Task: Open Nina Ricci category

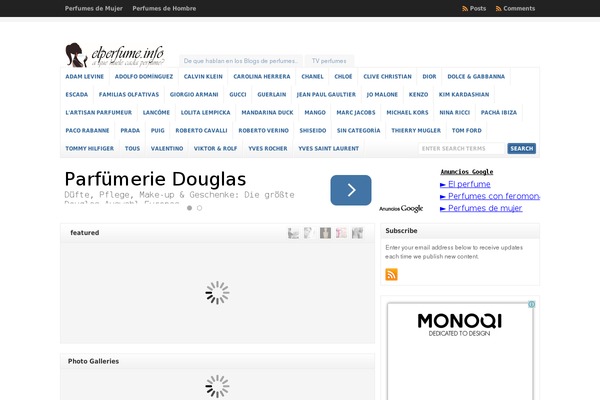Action: [455, 113]
